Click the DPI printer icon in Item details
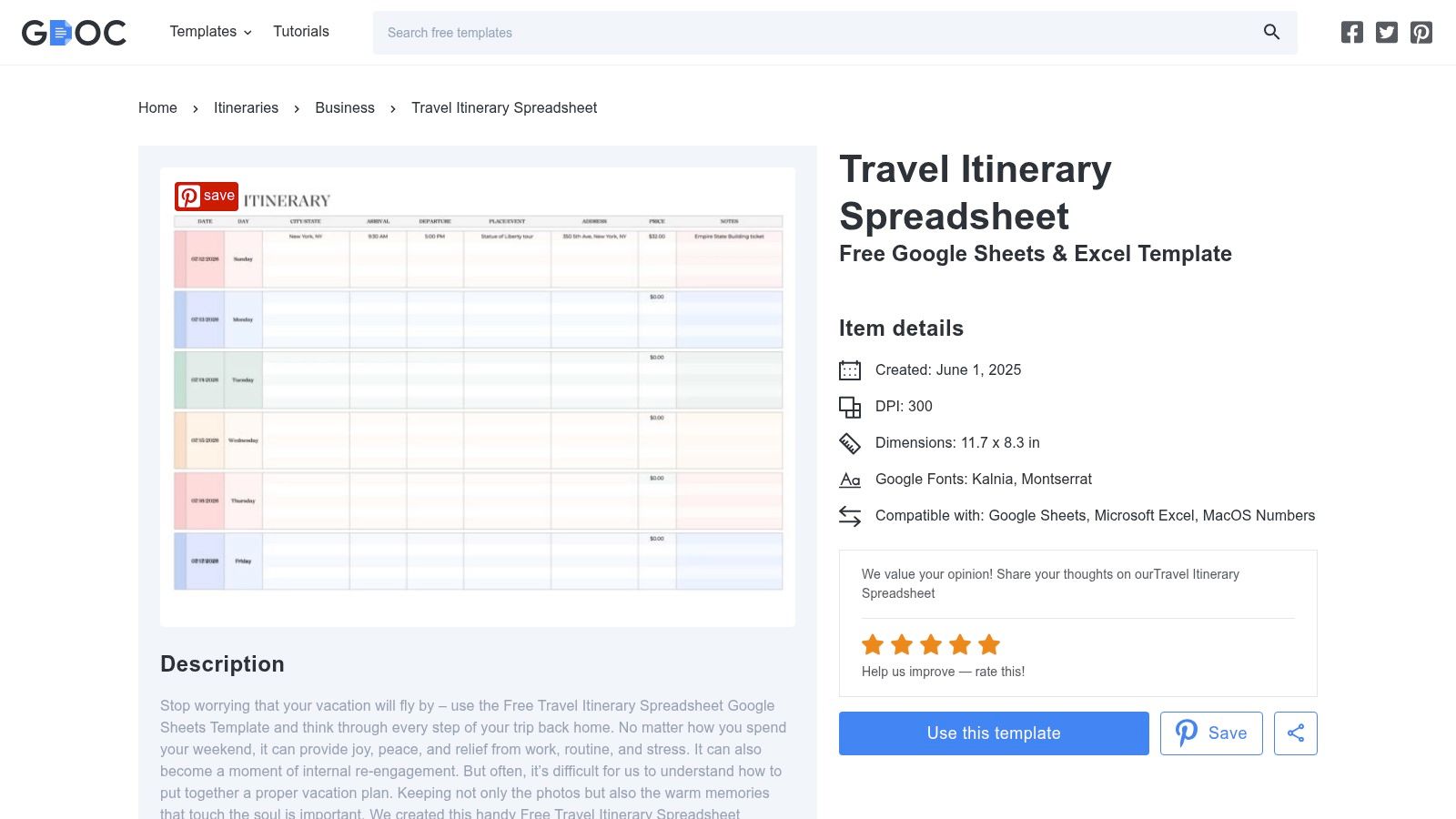The height and width of the screenshot is (819, 1456). tap(849, 406)
